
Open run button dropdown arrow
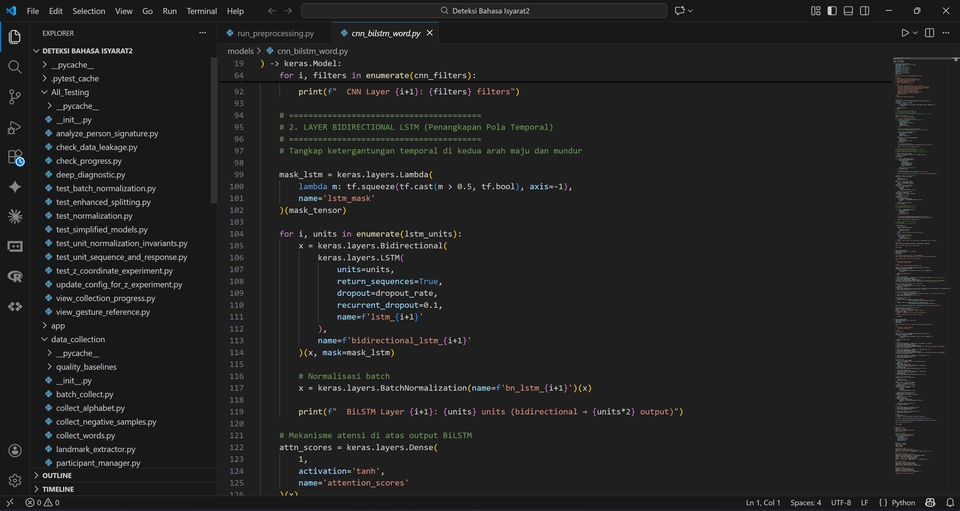pos(915,33)
